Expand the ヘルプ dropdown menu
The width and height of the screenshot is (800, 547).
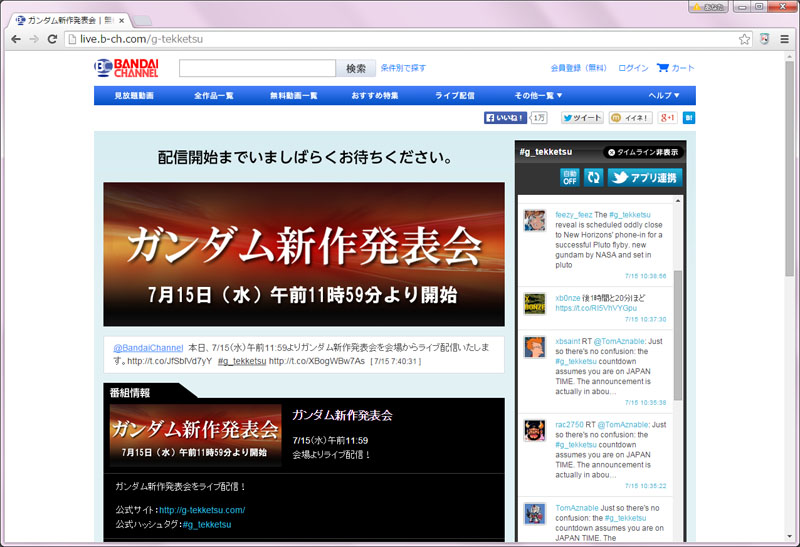click(663, 95)
